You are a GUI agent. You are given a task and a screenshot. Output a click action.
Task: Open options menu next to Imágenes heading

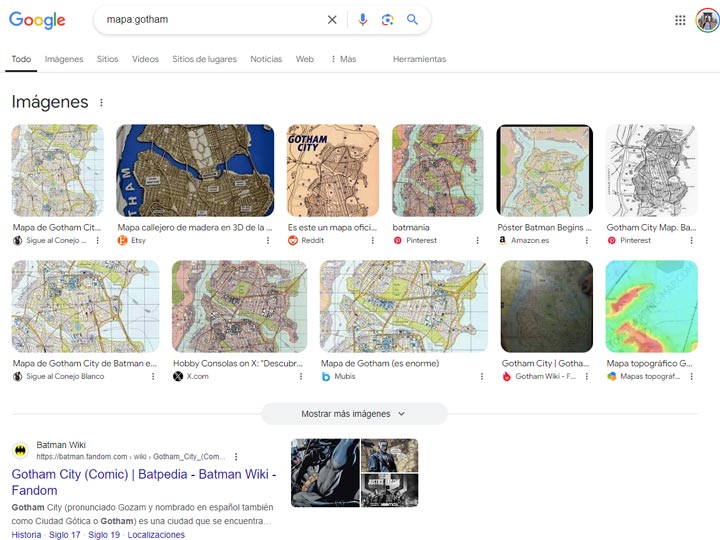point(101,102)
